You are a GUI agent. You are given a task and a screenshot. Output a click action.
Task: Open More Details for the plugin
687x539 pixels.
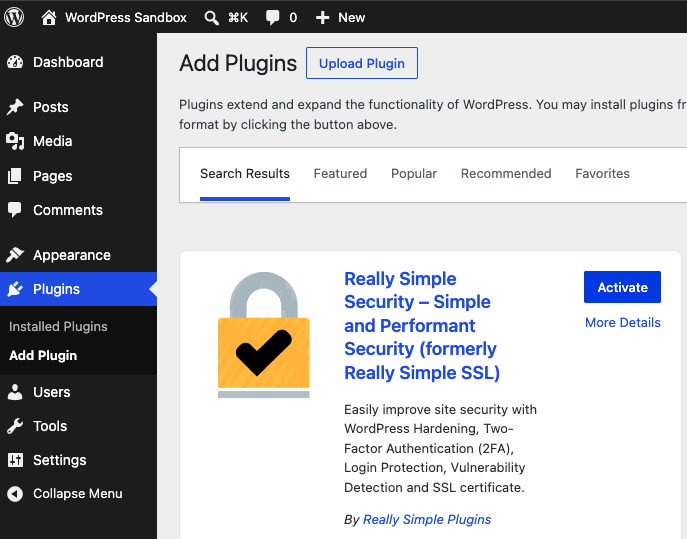click(623, 323)
